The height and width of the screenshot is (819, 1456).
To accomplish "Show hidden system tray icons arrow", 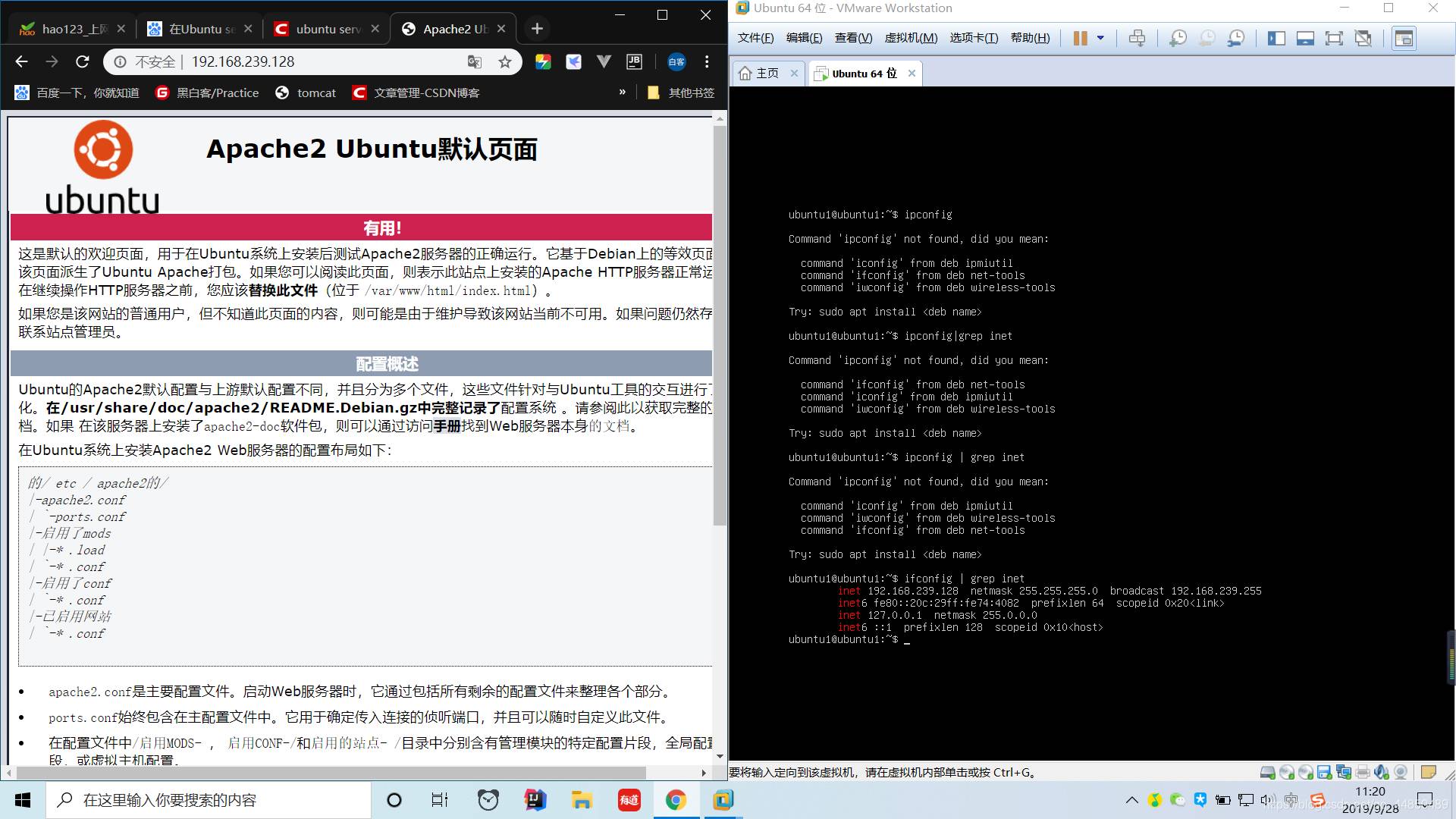I will [1132, 800].
